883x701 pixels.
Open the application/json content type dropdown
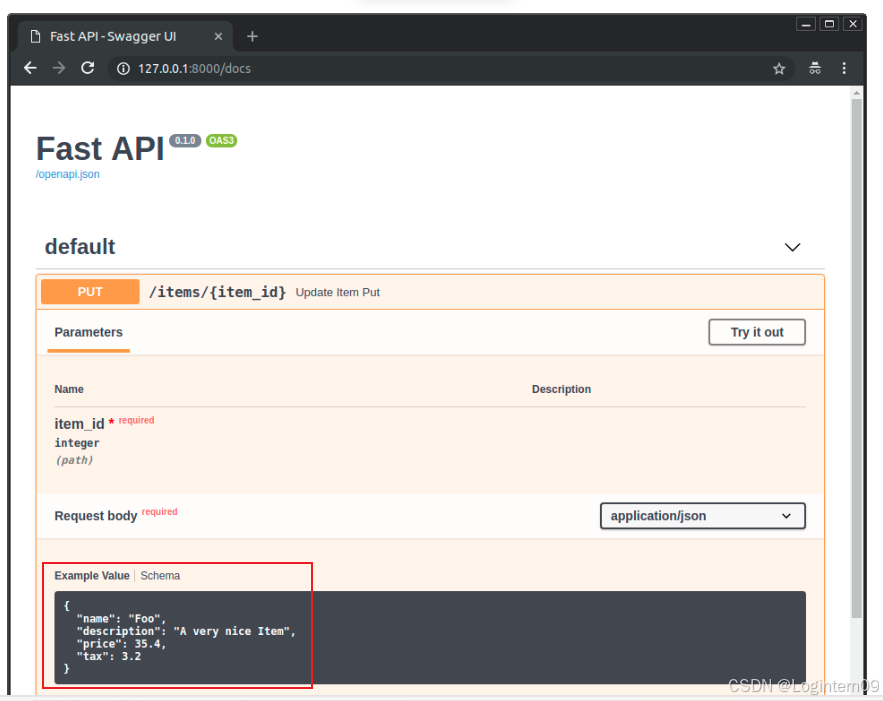[x=703, y=516]
